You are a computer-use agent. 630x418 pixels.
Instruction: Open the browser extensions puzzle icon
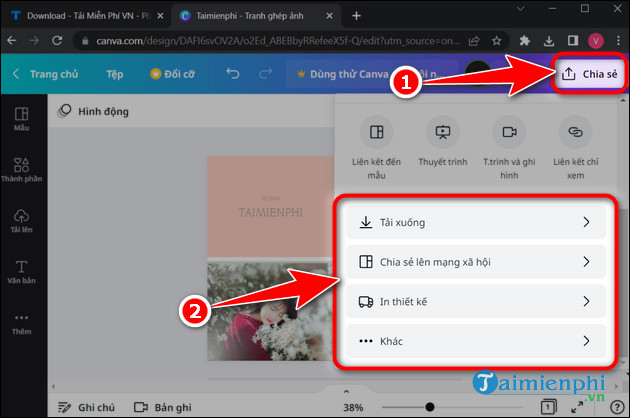click(x=524, y=41)
